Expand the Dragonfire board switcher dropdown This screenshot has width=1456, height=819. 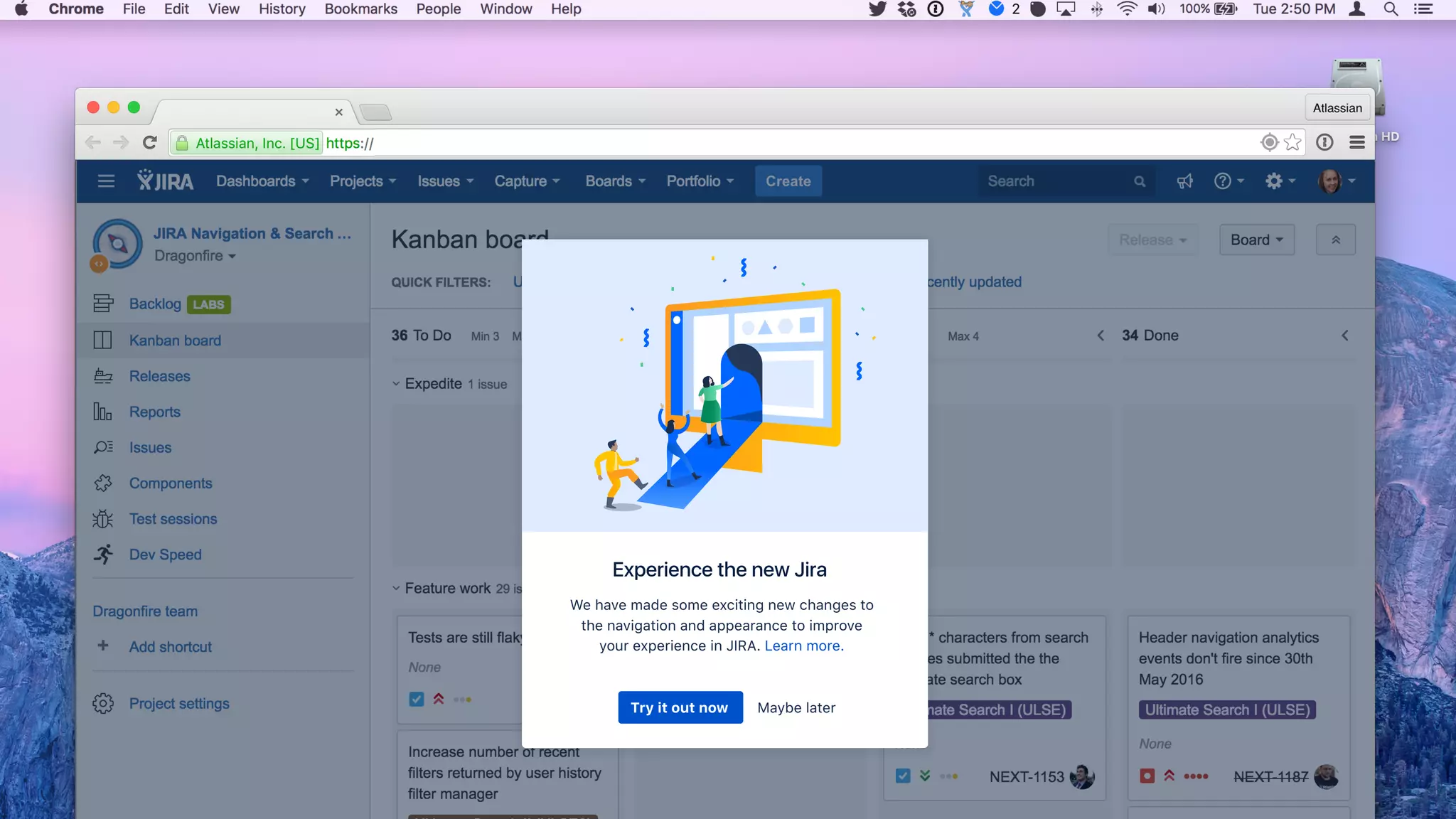[x=196, y=256]
